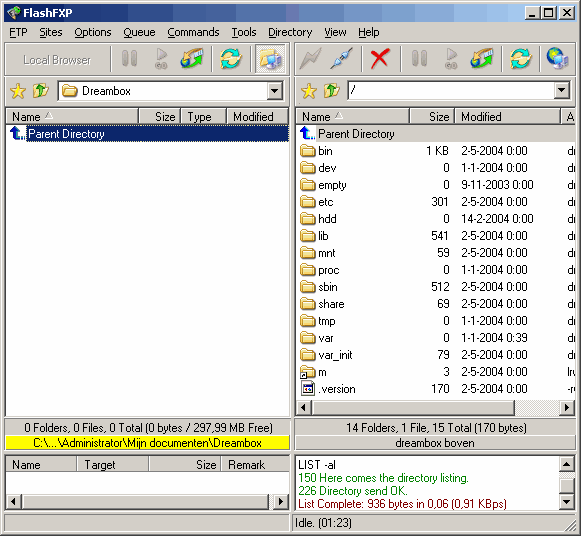This screenshot has width=581, height=536.
Task: Click the right pane transfer queue icon
Action: pos(482,59)
